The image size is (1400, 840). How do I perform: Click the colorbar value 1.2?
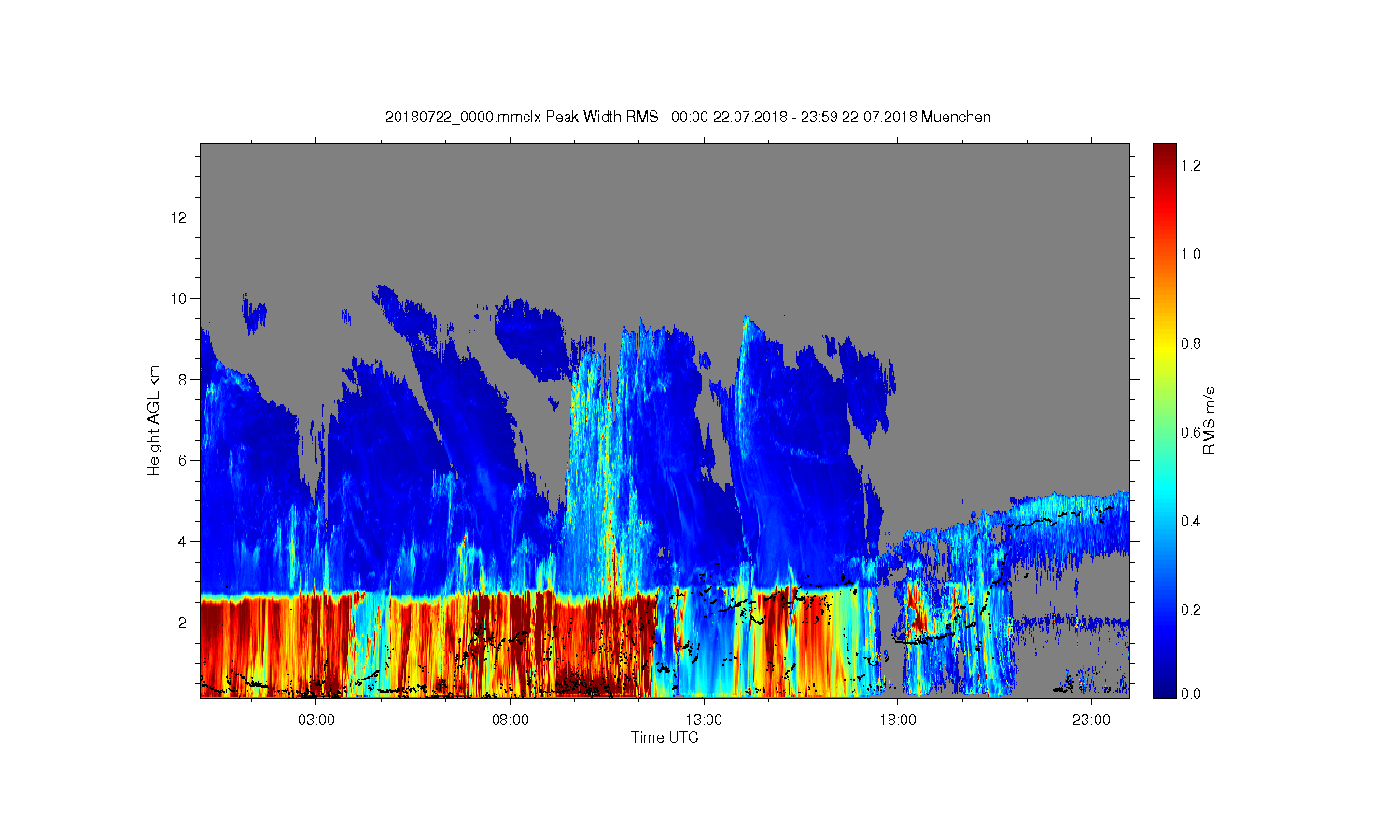[1190, 165]
